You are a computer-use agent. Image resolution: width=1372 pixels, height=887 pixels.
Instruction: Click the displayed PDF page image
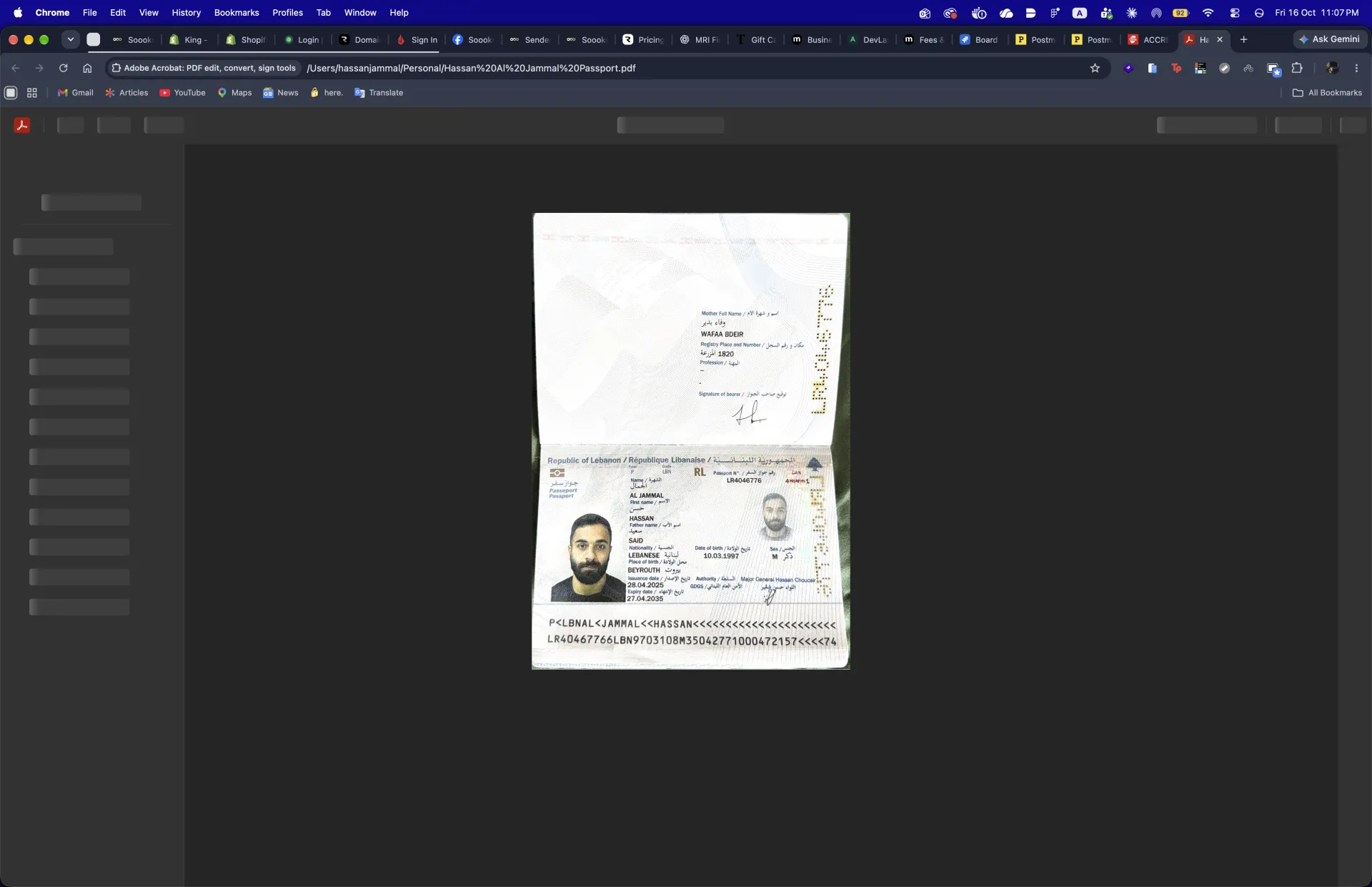[x=691, y=441]
